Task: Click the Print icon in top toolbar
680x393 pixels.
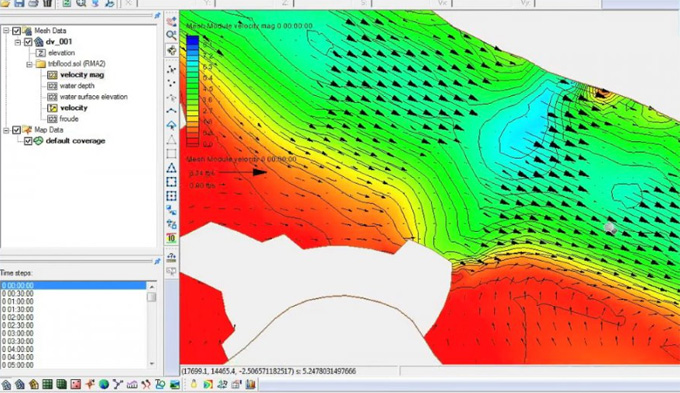Action: (33, 3)
